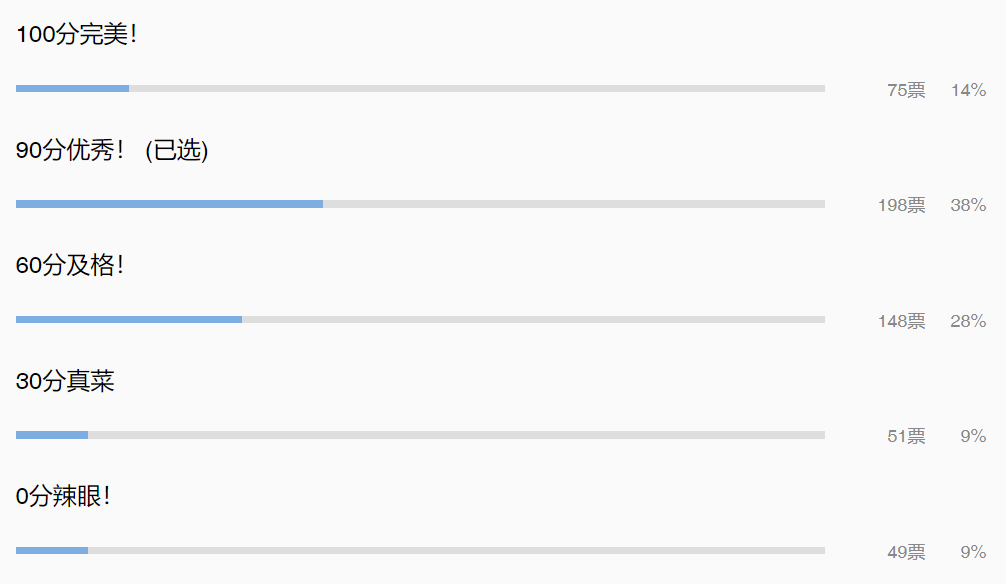Click the 51票 vote count
The image size is (1006, 584).
906,436
